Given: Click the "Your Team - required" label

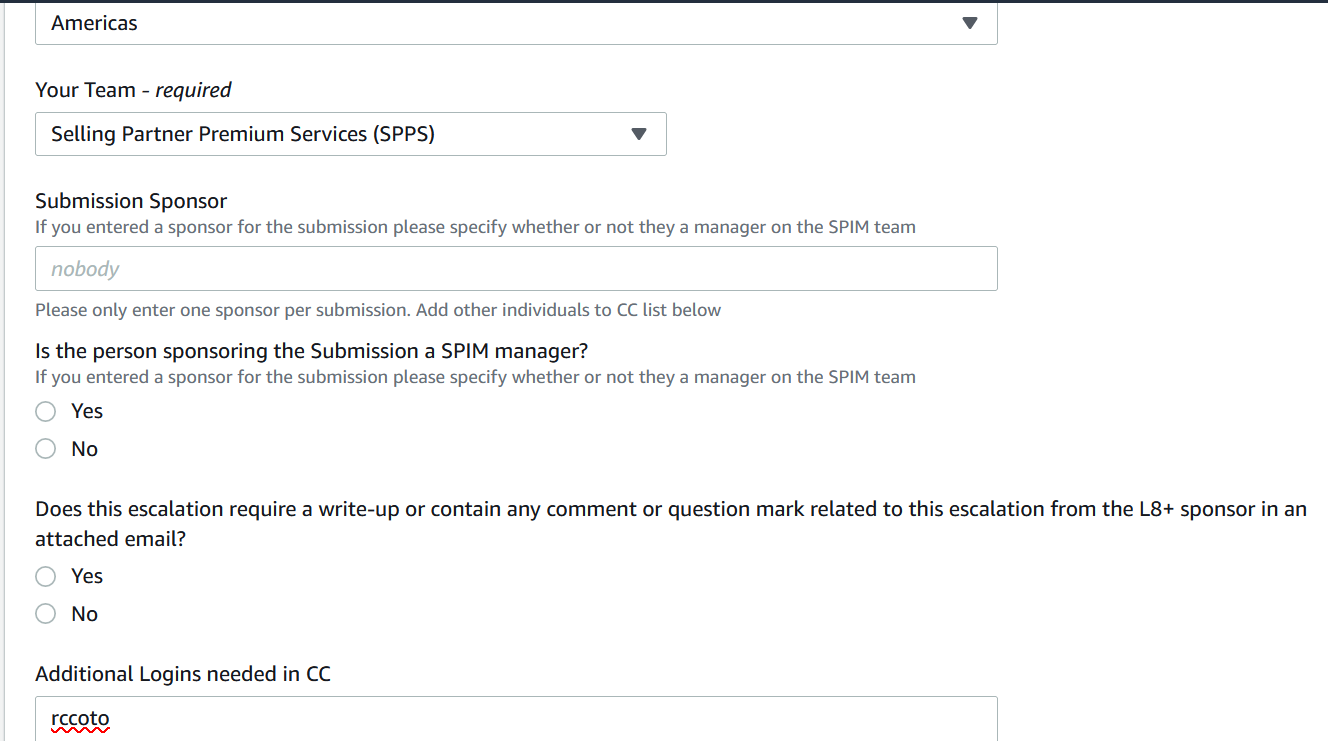Looking at the screenshot, I should (x=133, y=90).
